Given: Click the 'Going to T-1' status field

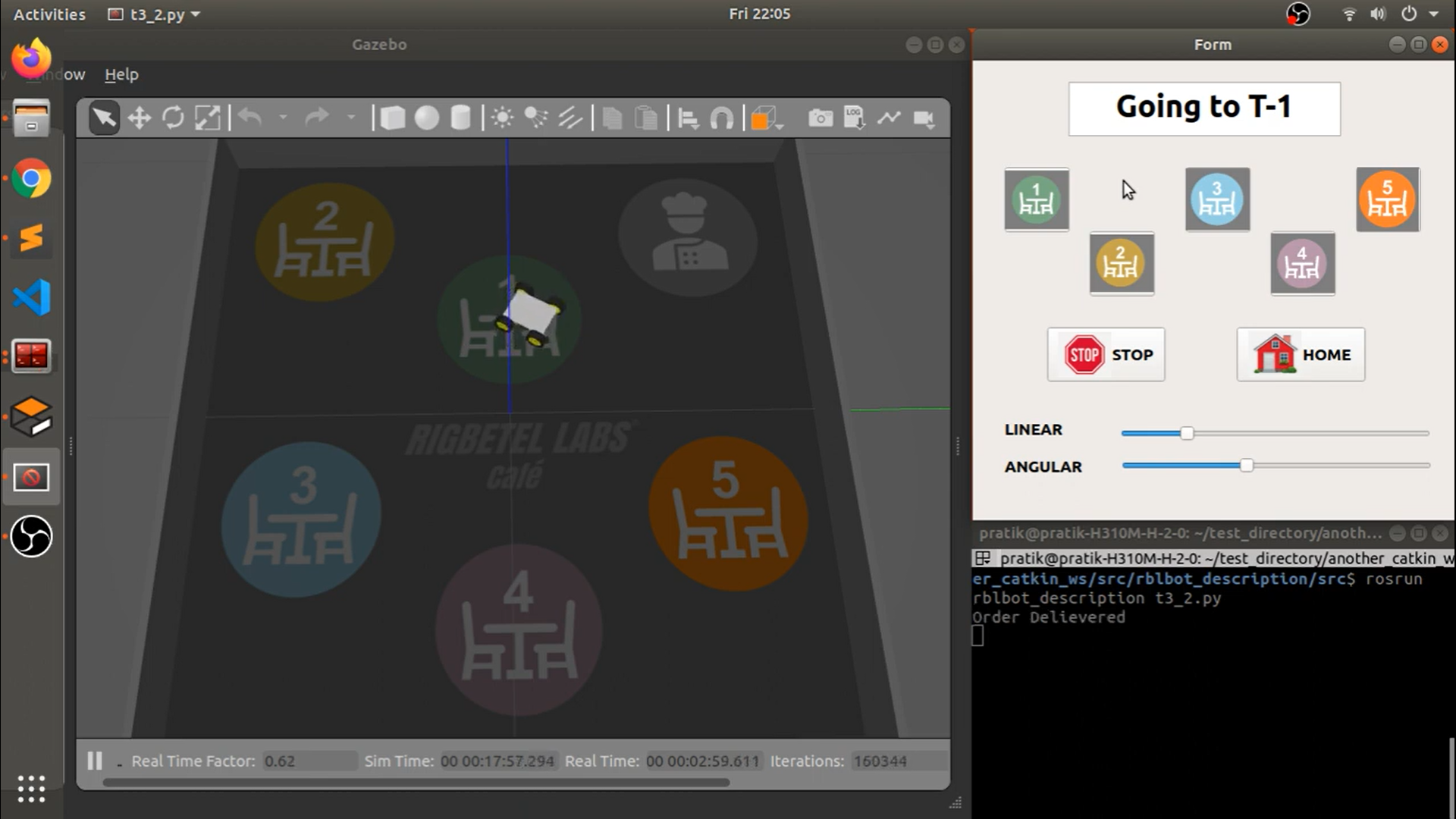Looking at the screenshot, I should click(1204, 108).
